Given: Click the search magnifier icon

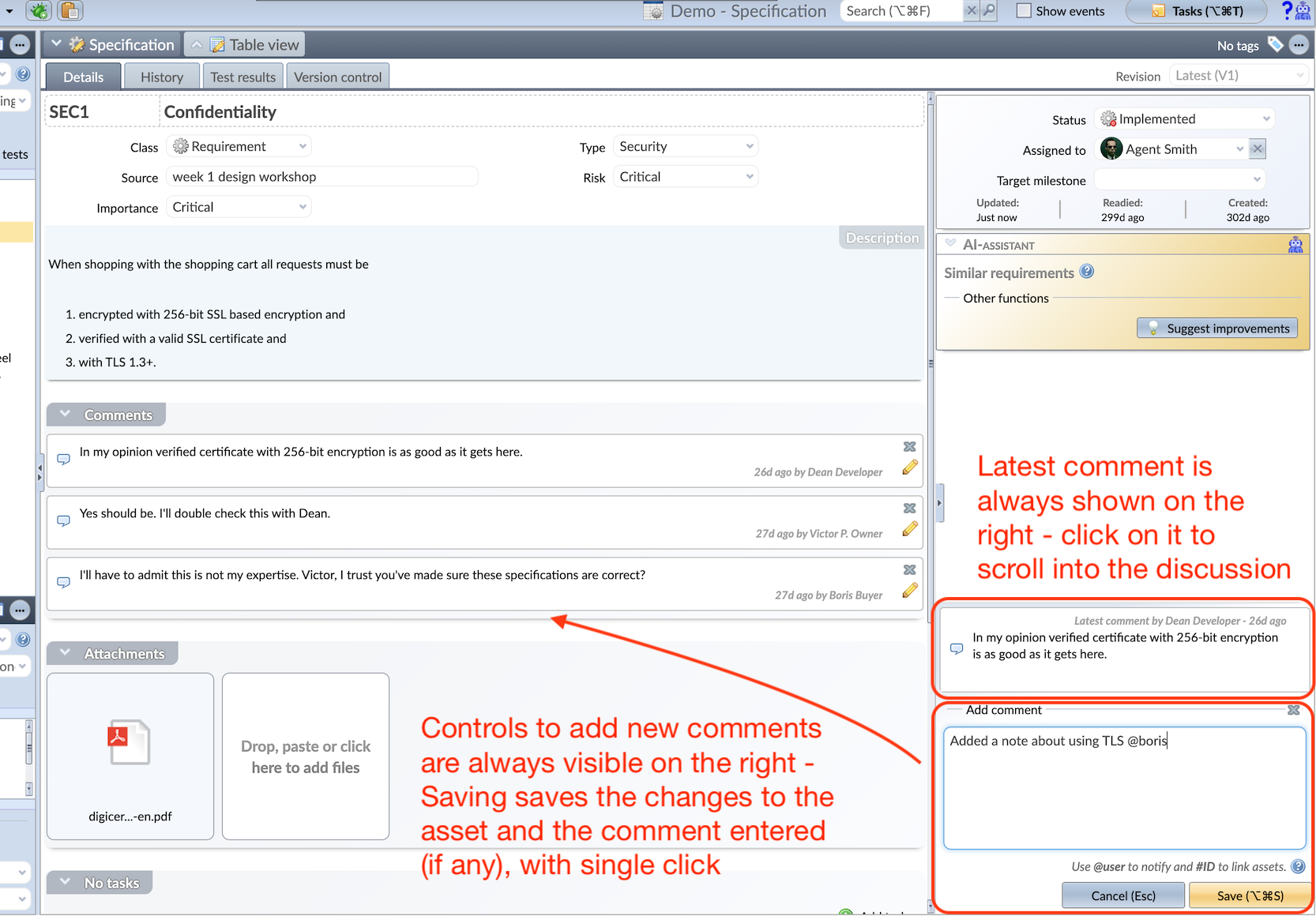Looking at the screenshot, I should coord(988,11).
